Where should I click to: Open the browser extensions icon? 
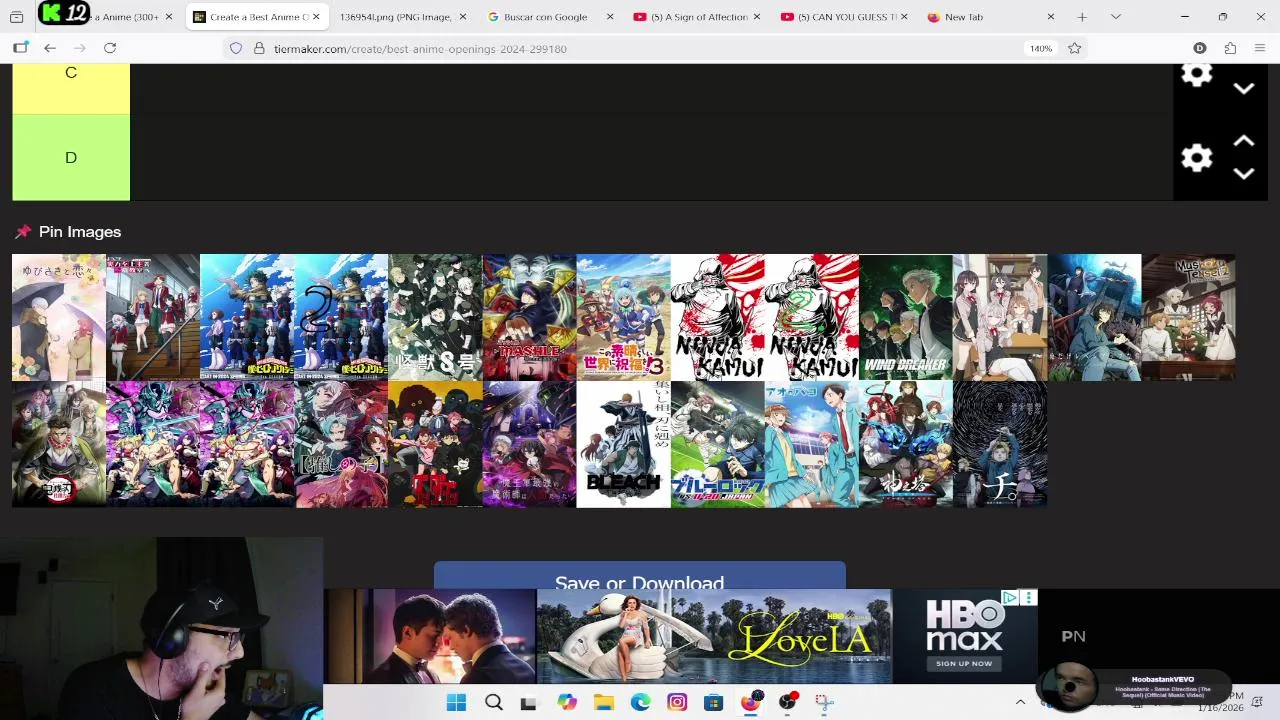[x=1230, y=48]
